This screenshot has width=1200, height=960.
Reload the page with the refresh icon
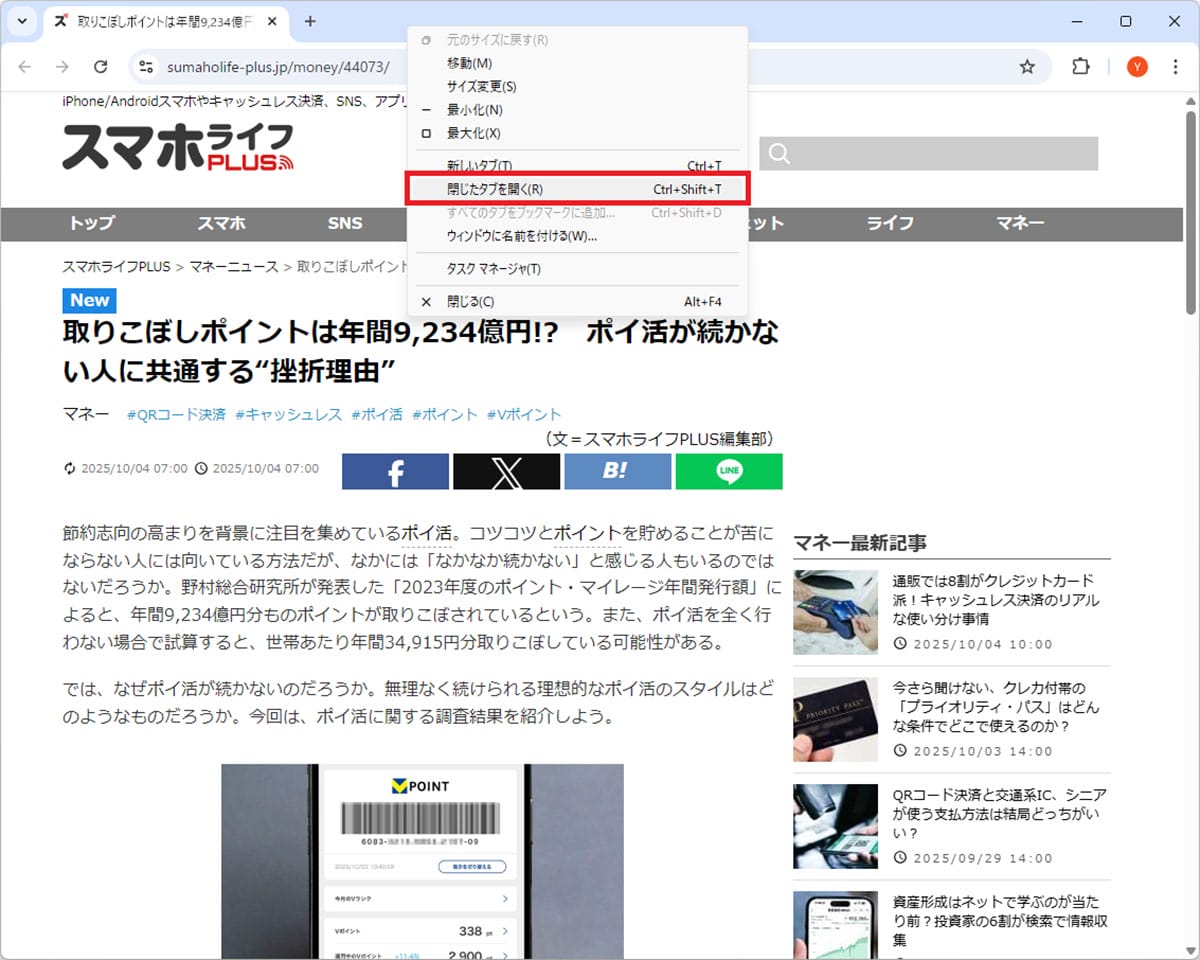tap(100, 67)
